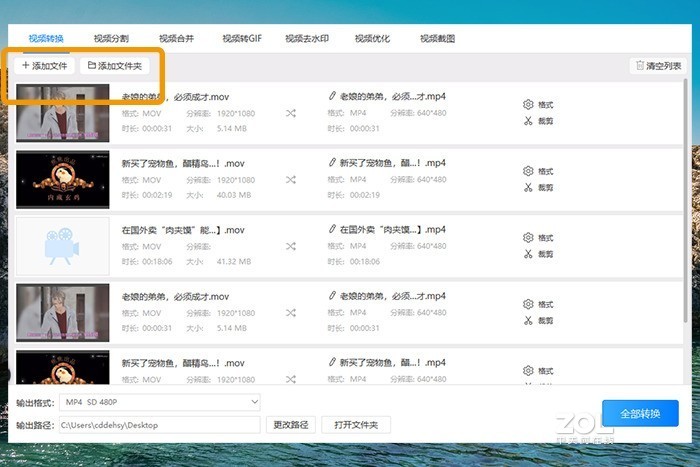Open the 输出格式 dropdown showing MP4 SD 480P
Viewport: 700px width, 467px height.
point(160,402)
